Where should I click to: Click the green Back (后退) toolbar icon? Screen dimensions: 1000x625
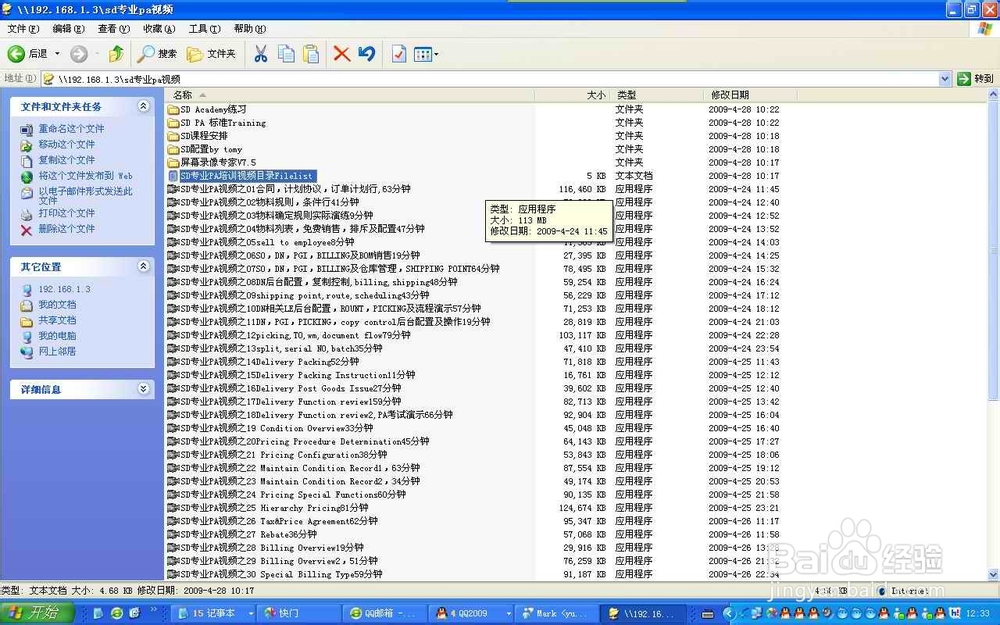pos(16,54)
